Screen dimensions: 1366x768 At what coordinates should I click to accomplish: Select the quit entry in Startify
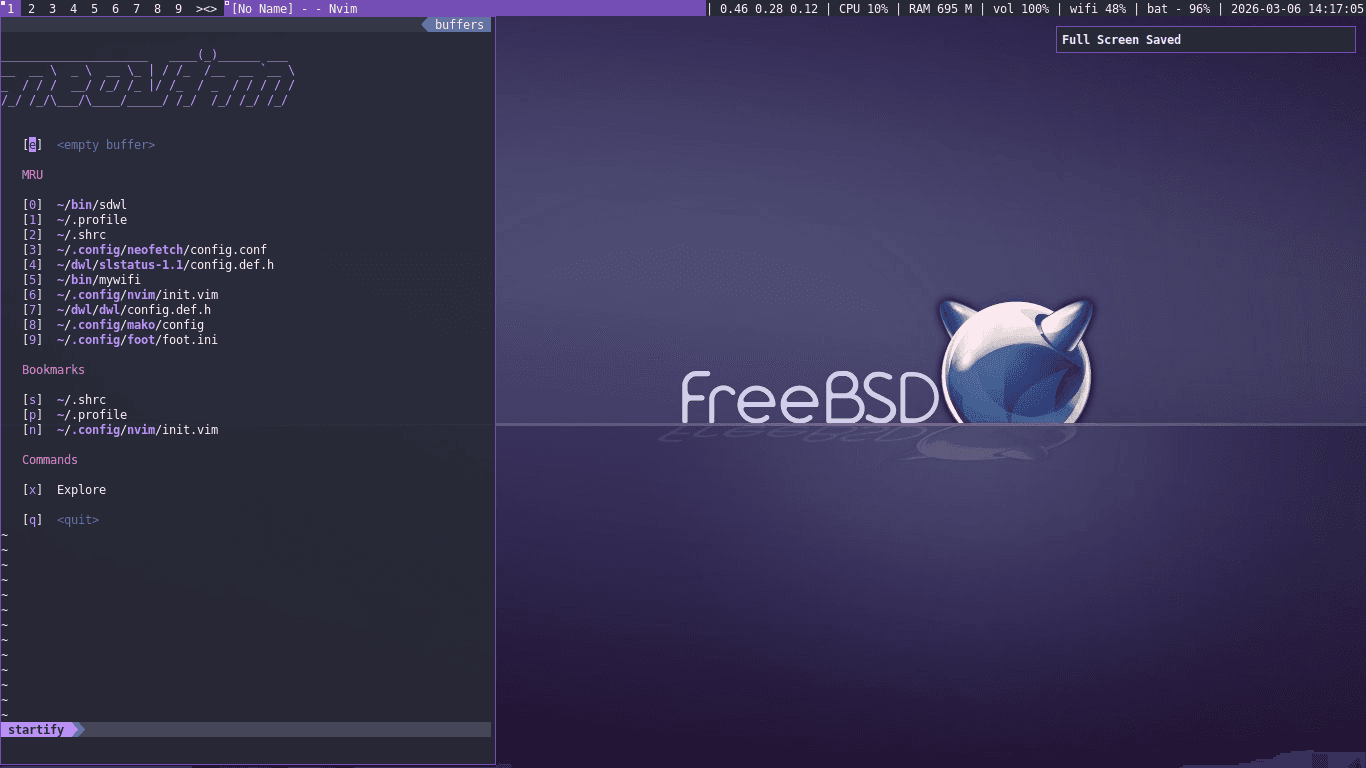click(x=77, y=519)
